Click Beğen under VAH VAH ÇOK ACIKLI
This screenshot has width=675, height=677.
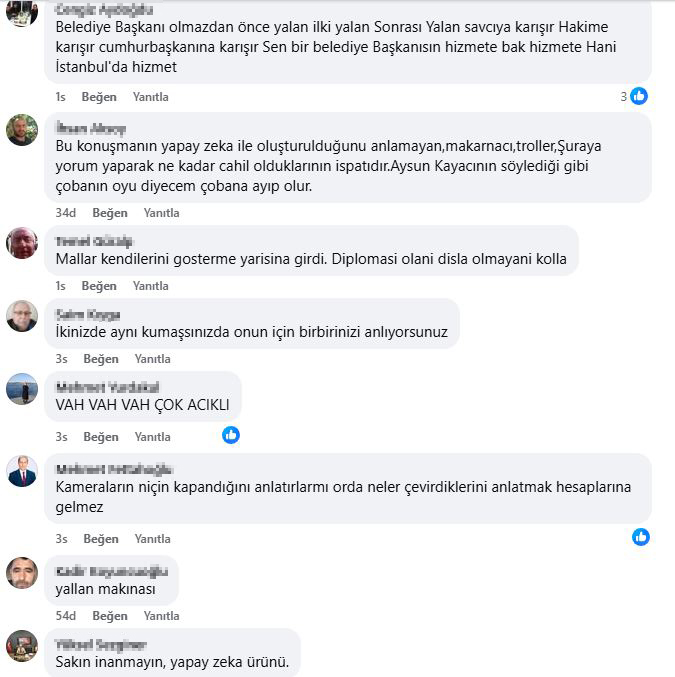101,437
